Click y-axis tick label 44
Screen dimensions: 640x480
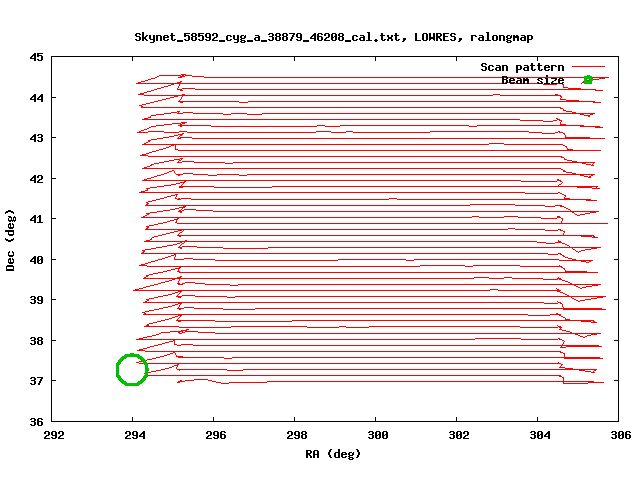tap(36, 98)
